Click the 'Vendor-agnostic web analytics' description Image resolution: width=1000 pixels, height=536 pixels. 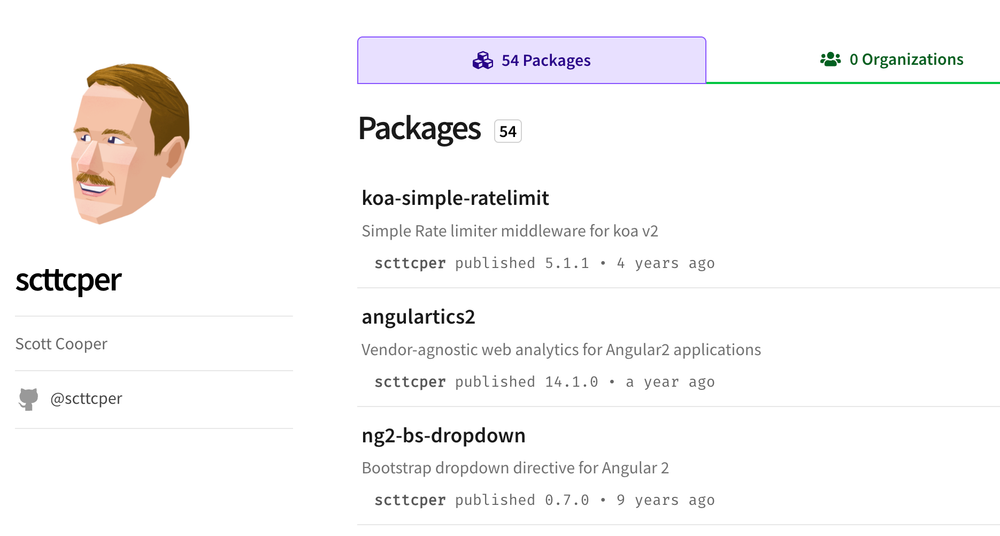(561, 350)
